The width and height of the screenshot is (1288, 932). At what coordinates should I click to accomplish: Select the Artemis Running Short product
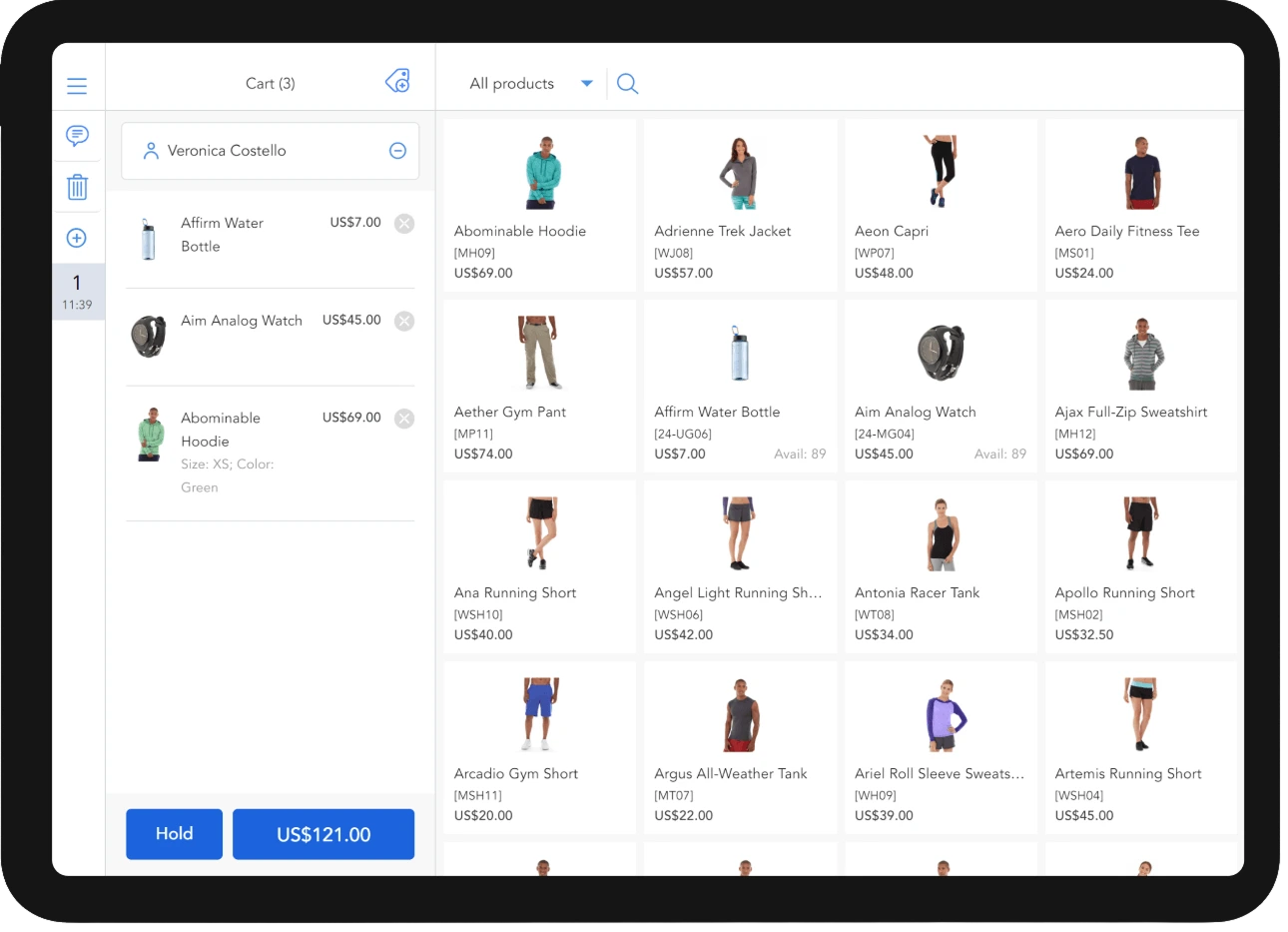point(1141,747)
